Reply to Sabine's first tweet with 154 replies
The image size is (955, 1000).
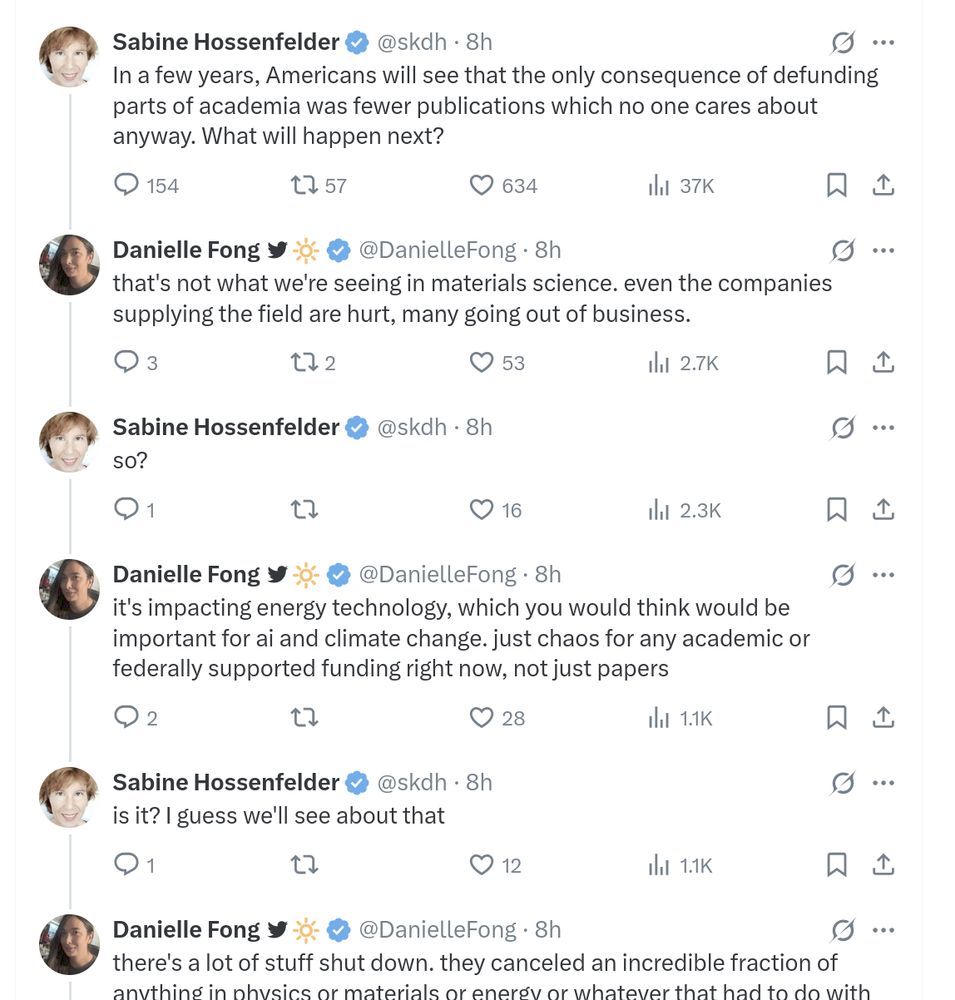(127, 185)
